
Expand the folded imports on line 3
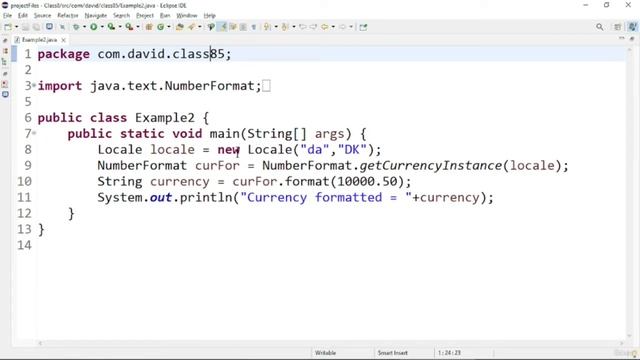34,85
